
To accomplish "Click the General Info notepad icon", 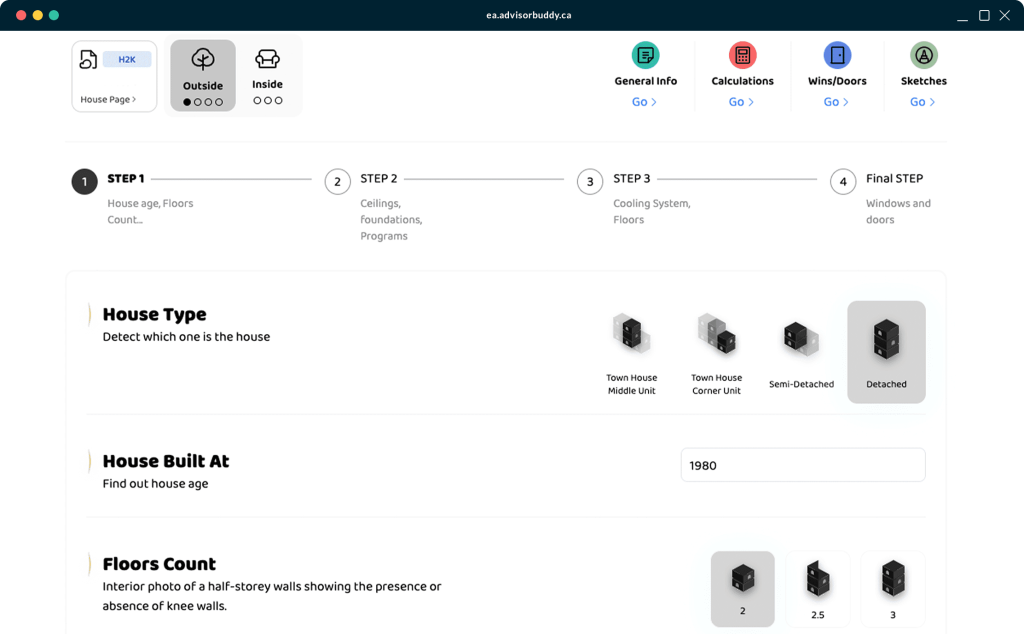I will [645, 55].
